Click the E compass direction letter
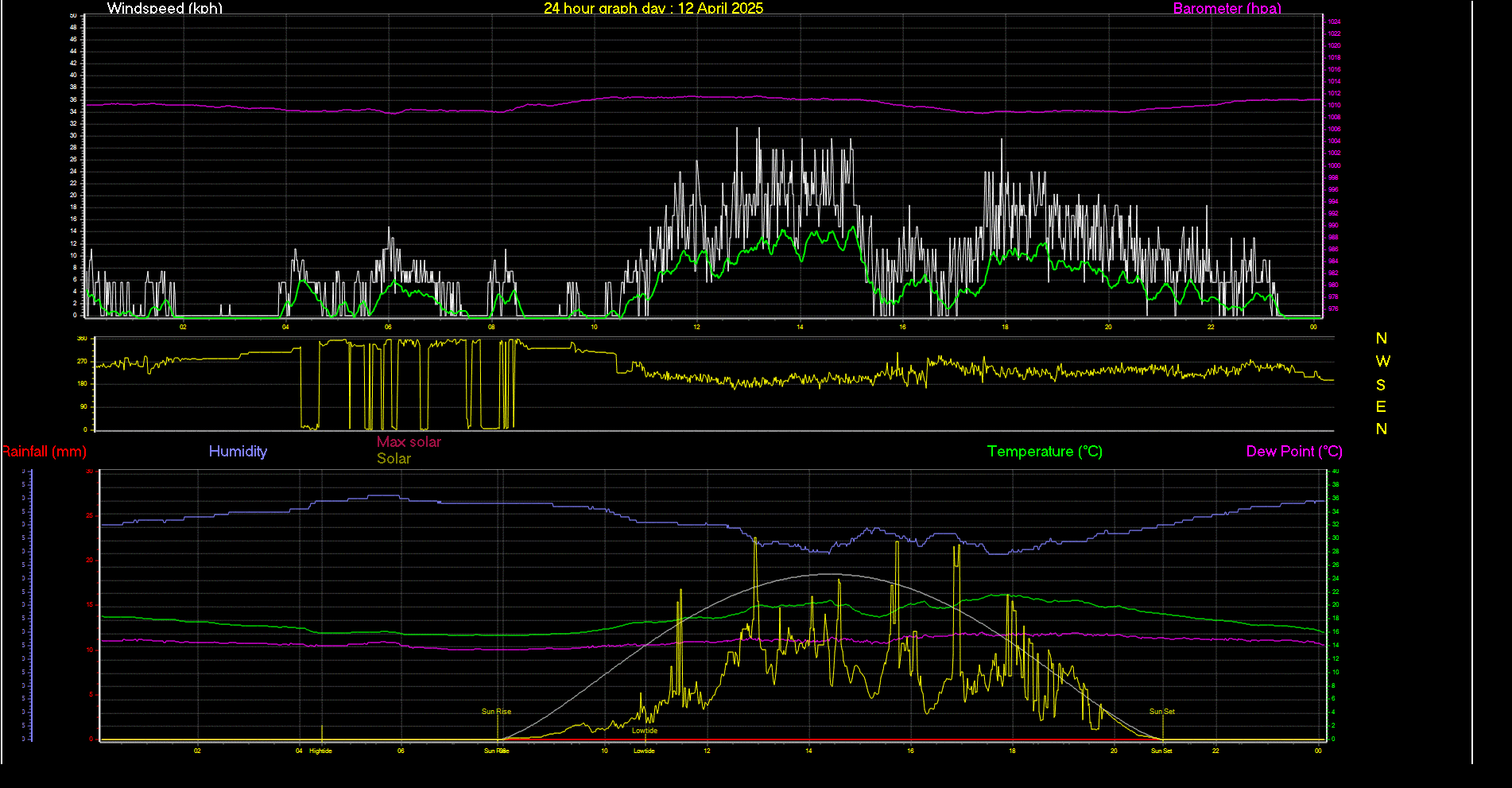This screenshot has height=788, width=1512. pos(1381,407)
